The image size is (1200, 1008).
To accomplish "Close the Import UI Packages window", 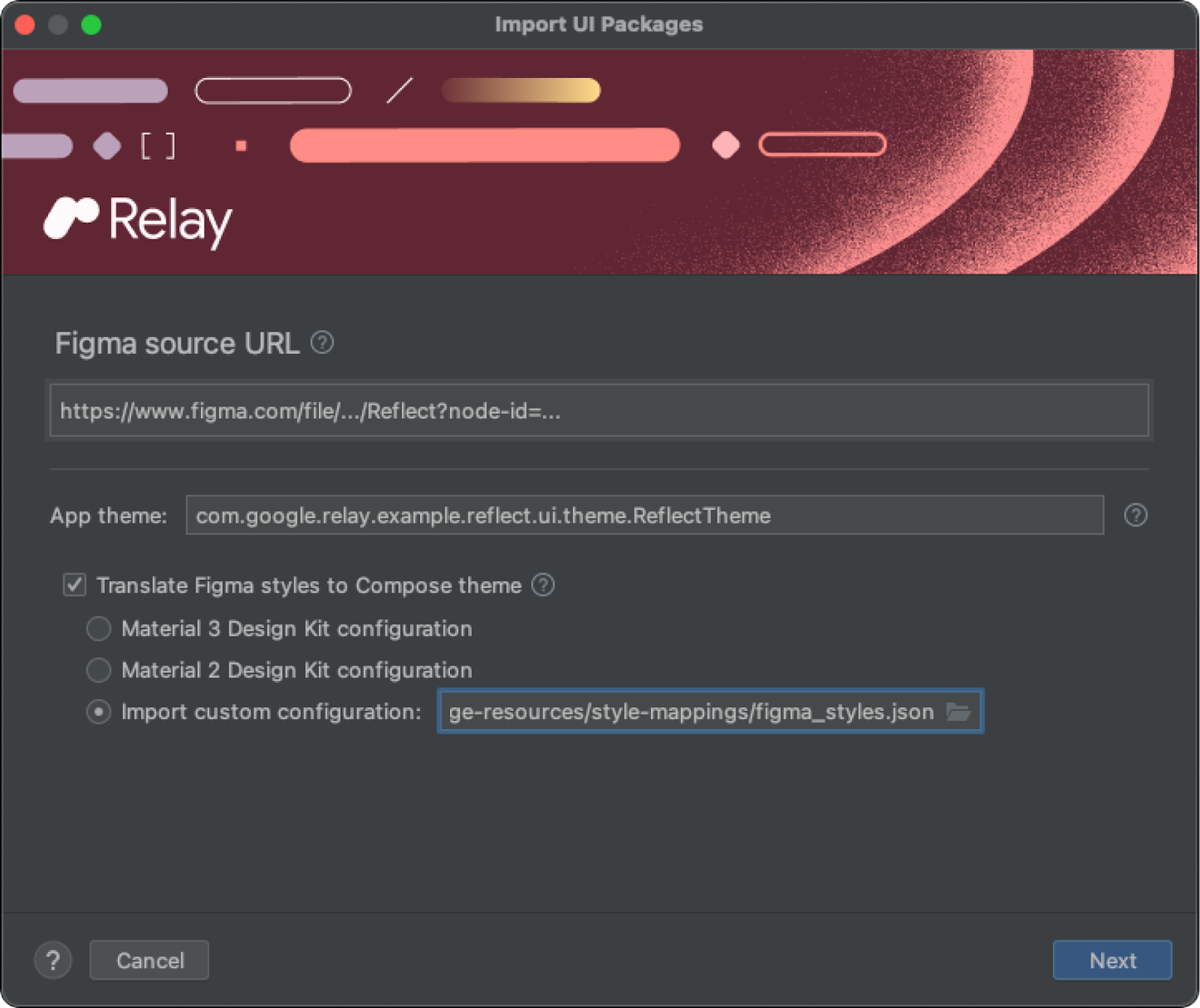I will [25, 25].
